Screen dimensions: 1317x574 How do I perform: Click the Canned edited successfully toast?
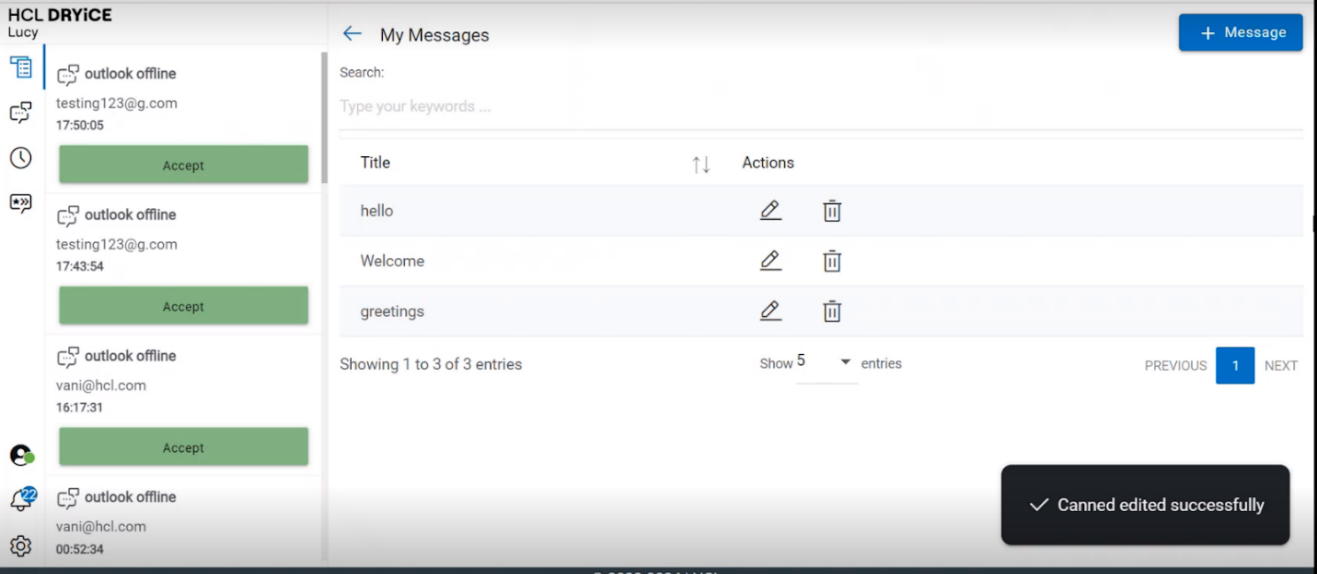pos(1145,505)
